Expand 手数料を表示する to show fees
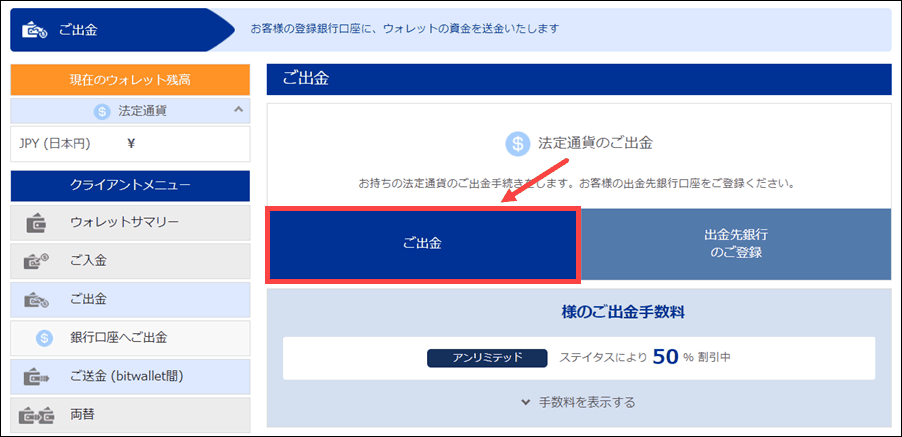 click(x=577, y=402)
